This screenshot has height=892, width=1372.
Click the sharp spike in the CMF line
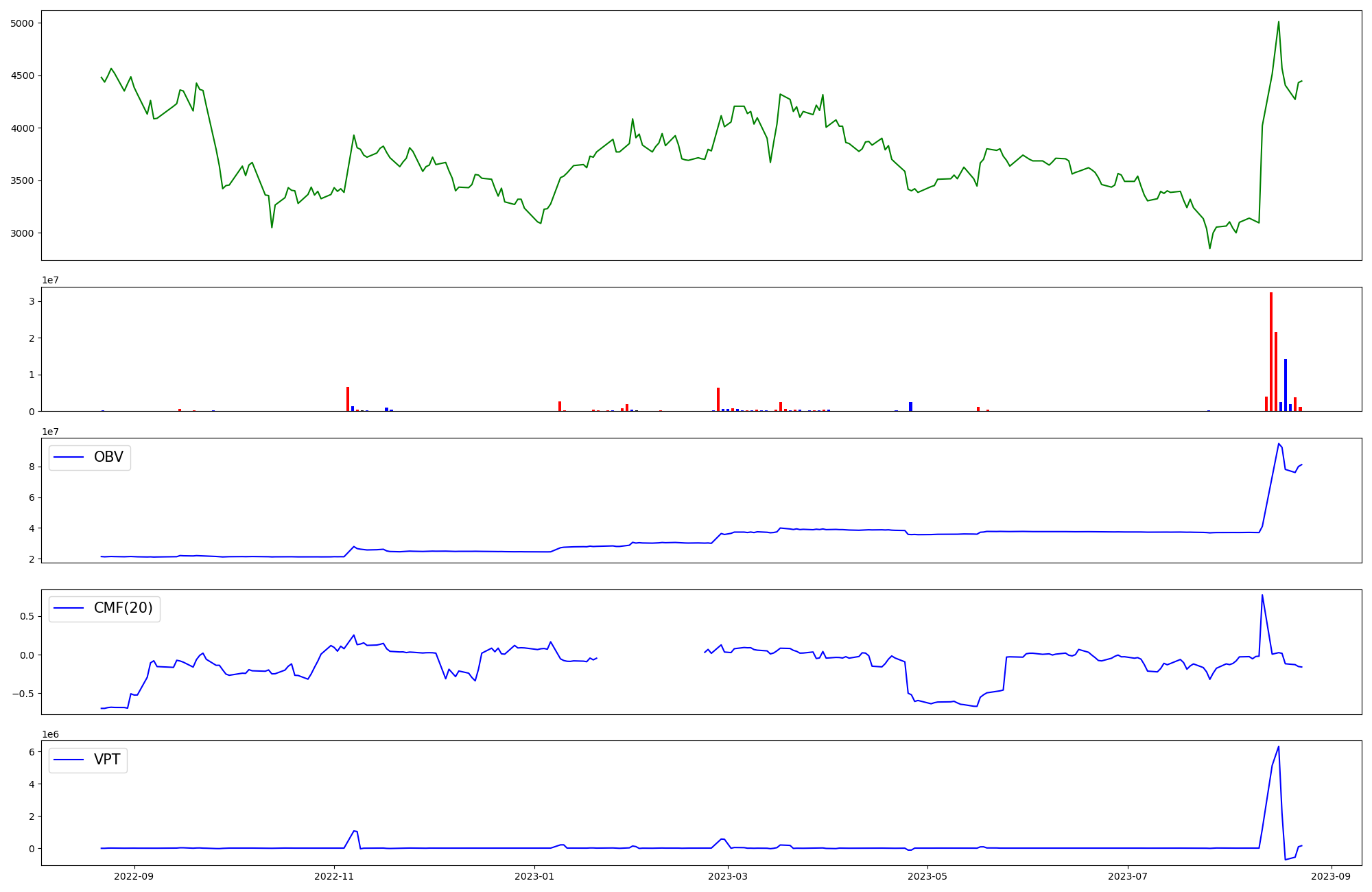point(1262,595)
